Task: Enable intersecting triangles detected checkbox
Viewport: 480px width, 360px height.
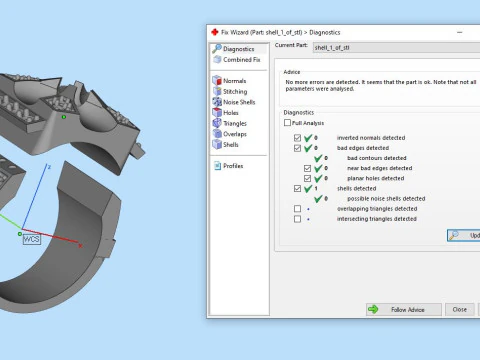Action: (x=297, y=219)
